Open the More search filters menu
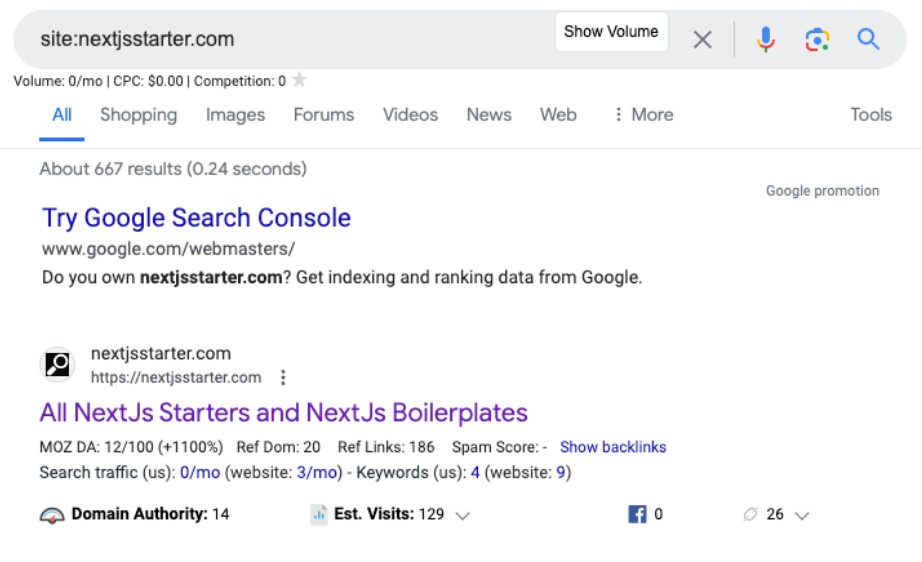The height and width of the screenshot is (562, 922). click(643, 115)
